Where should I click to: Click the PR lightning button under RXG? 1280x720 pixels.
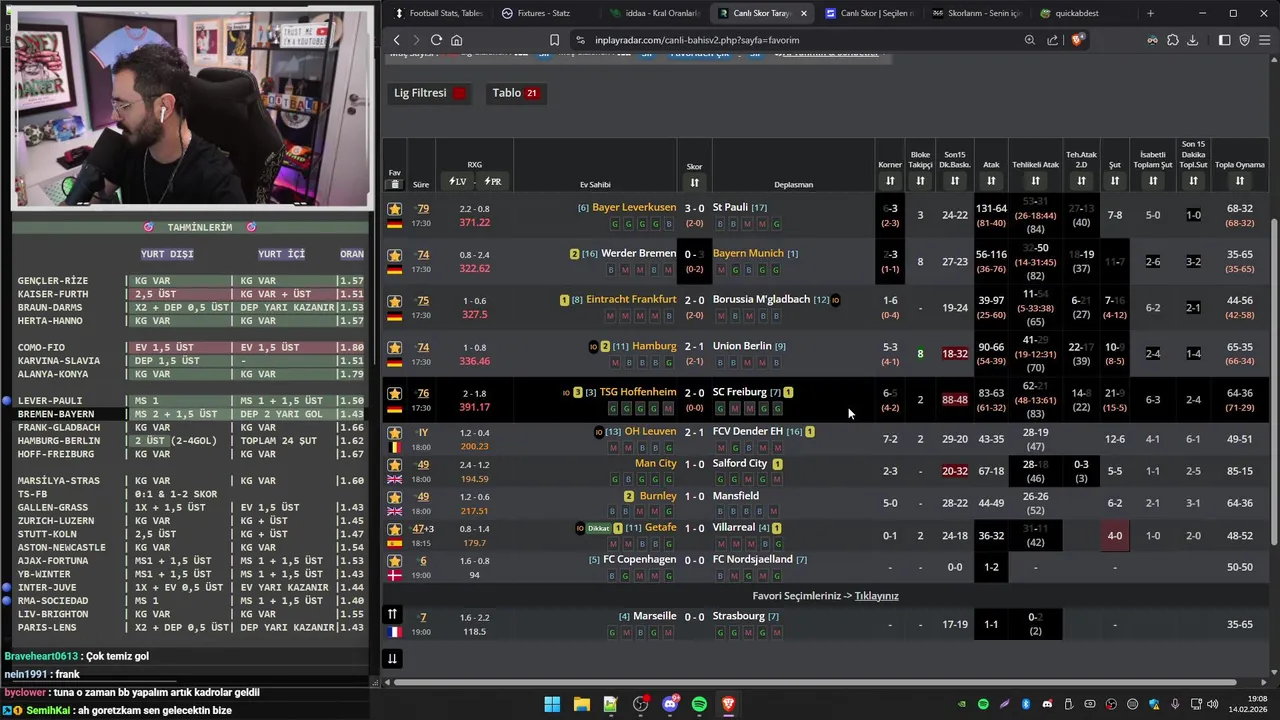[x=492, y=181]
